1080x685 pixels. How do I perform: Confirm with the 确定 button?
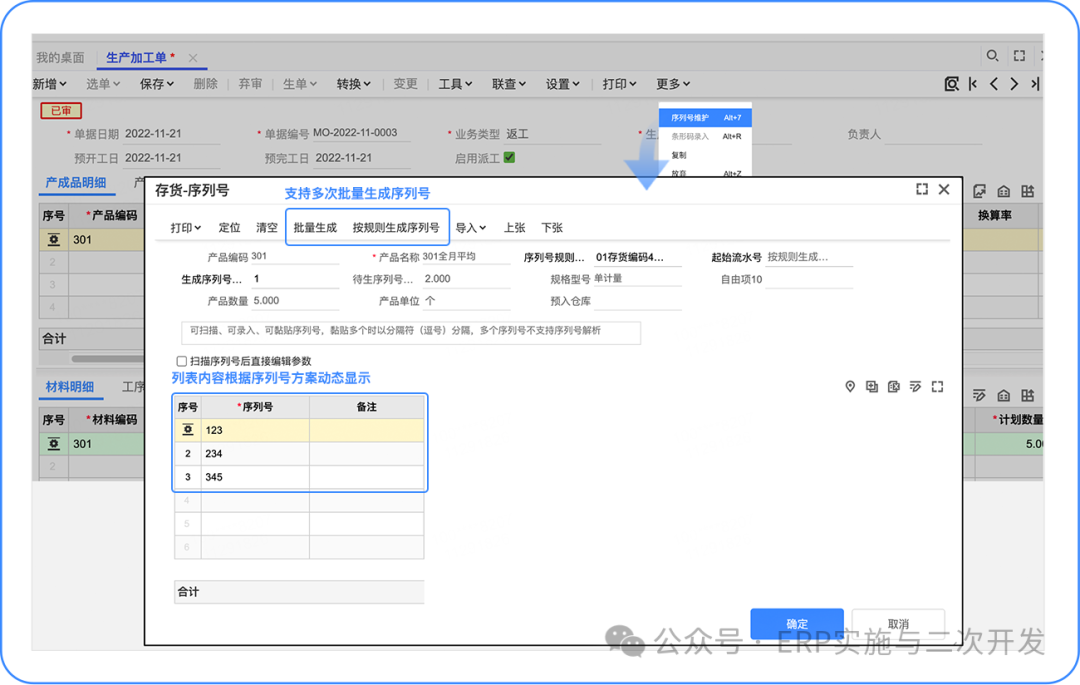pyautogui.click(x=797, y=624)
